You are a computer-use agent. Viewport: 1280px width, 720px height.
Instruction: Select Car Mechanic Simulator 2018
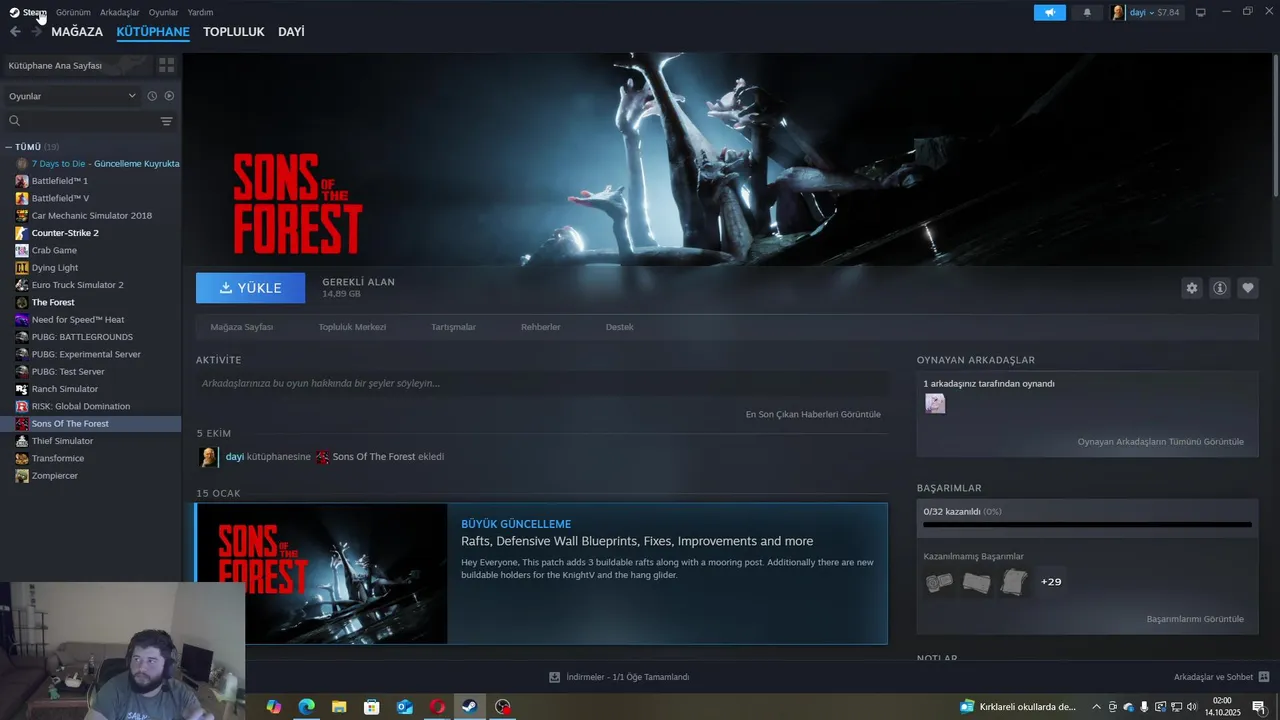pyautogui.click(x=92, y=215)
